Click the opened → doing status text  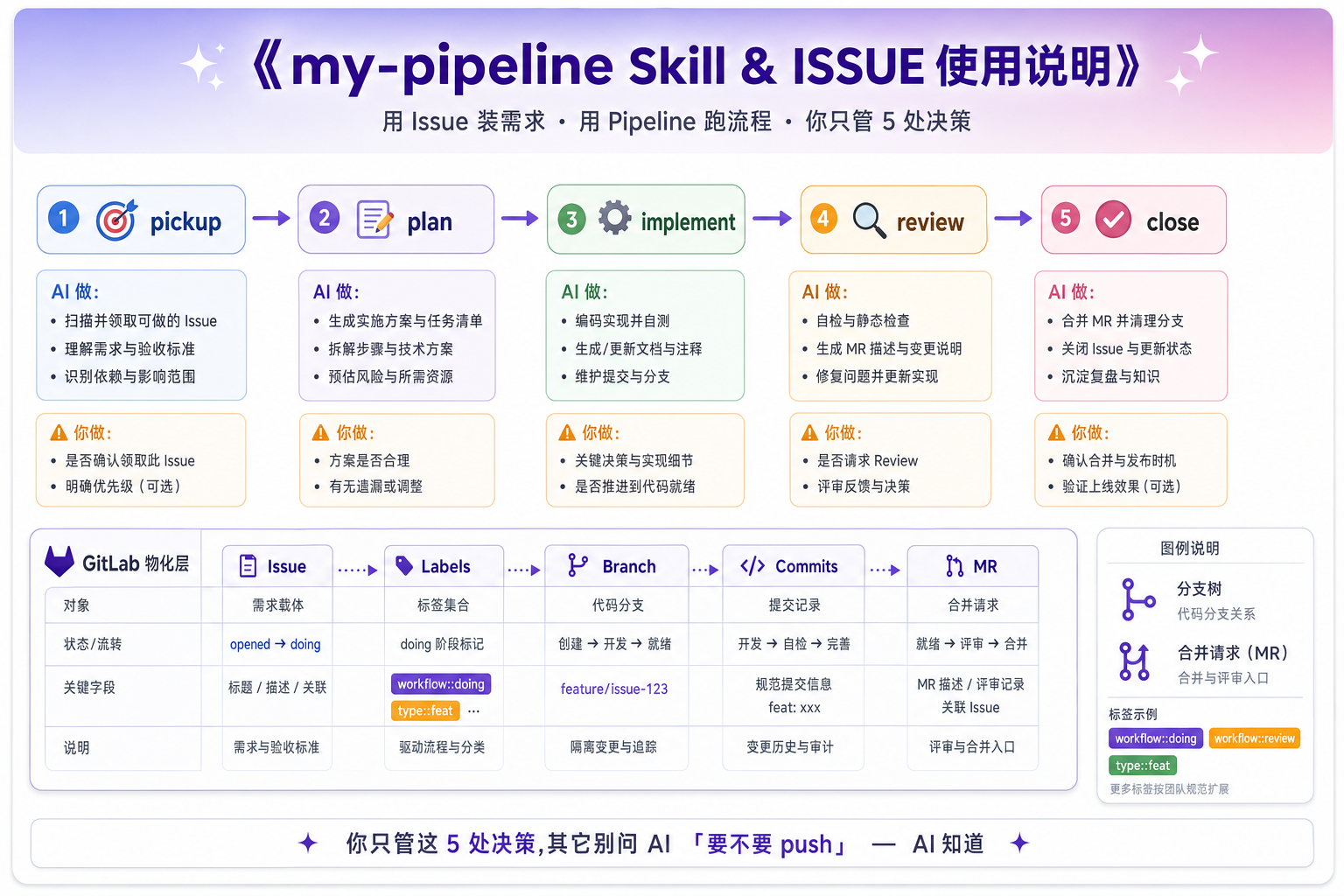click(276, 644)
